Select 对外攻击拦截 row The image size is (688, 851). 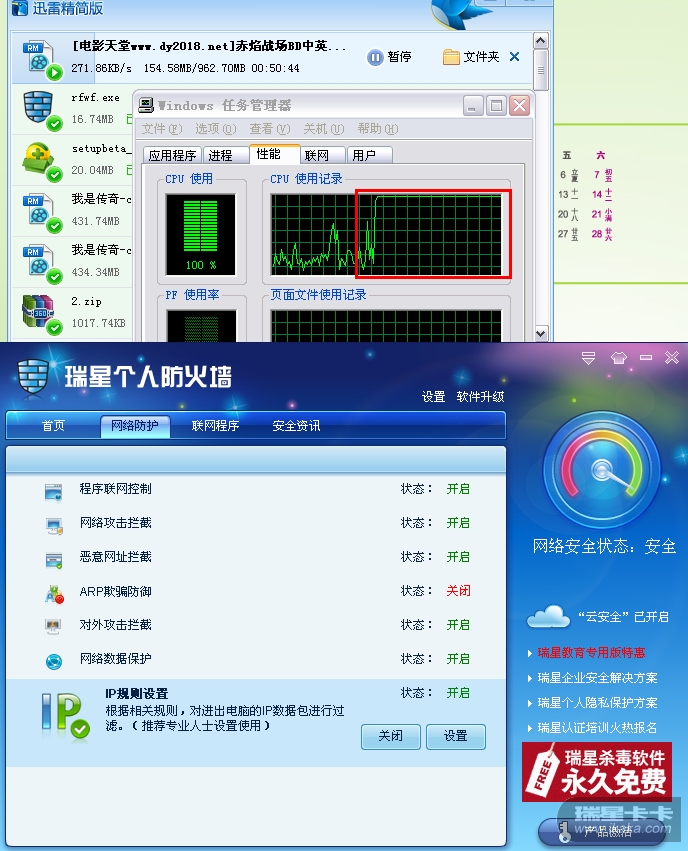(256, 625)
